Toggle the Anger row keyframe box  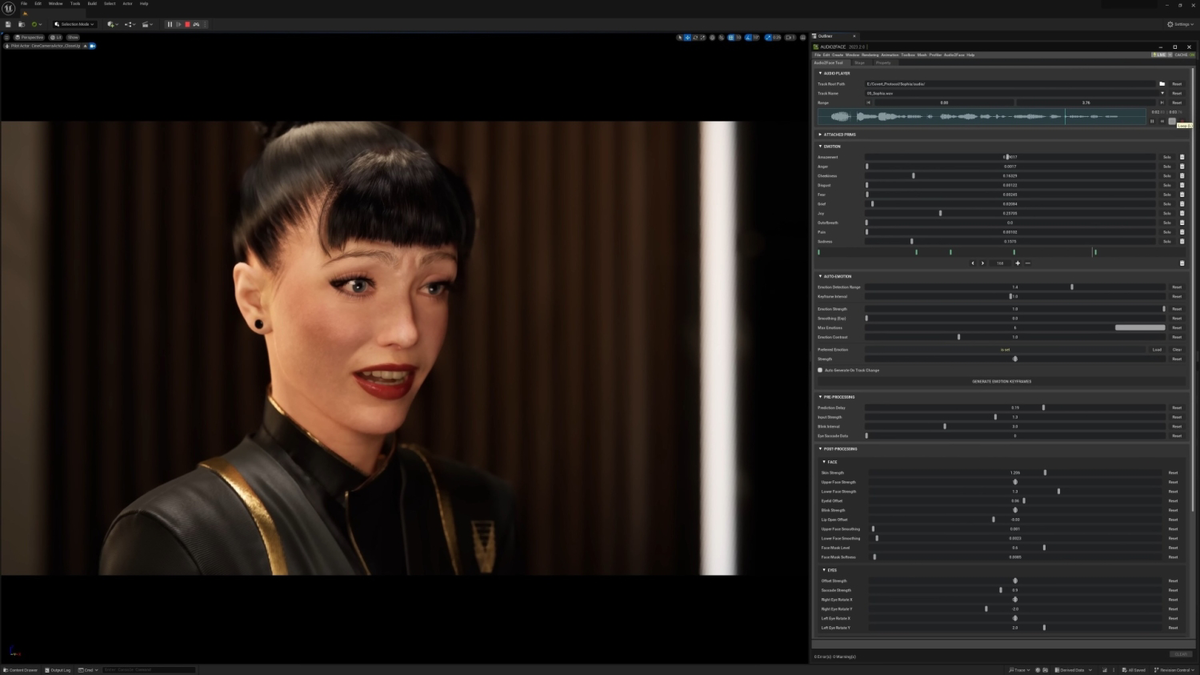pos(1182,166)
